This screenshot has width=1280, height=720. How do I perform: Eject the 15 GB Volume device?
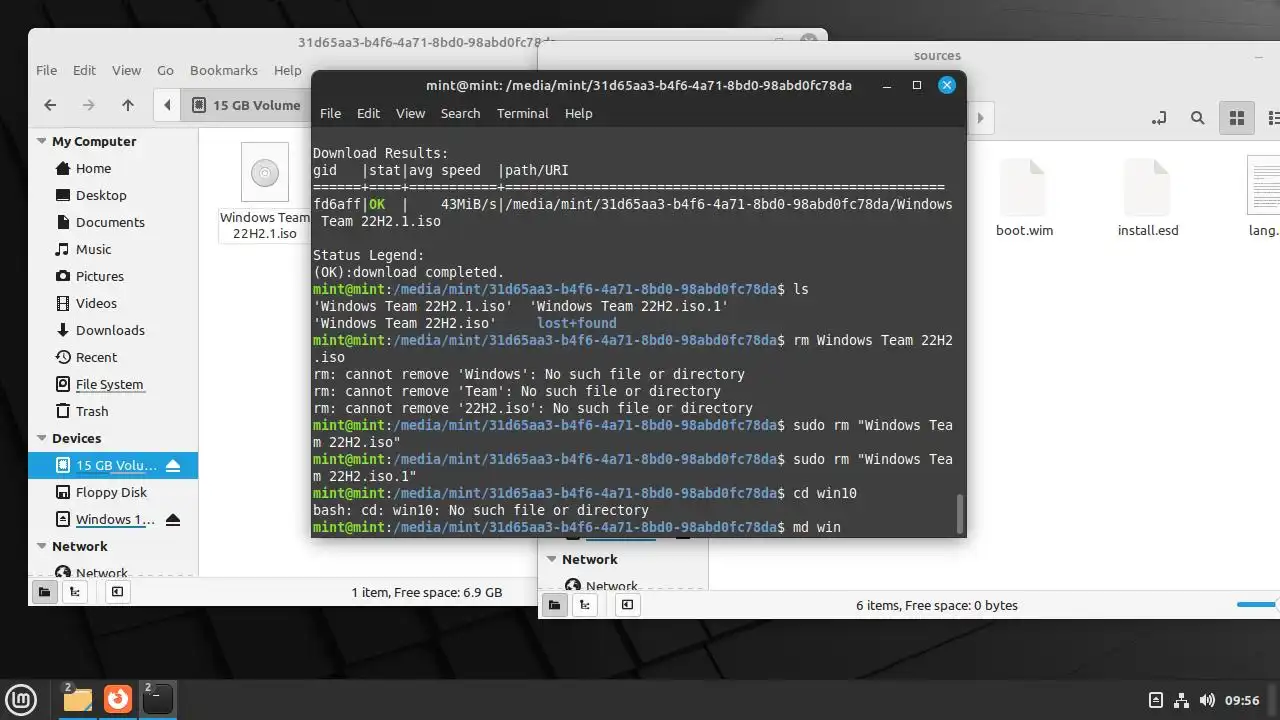(x=173, y=465)
